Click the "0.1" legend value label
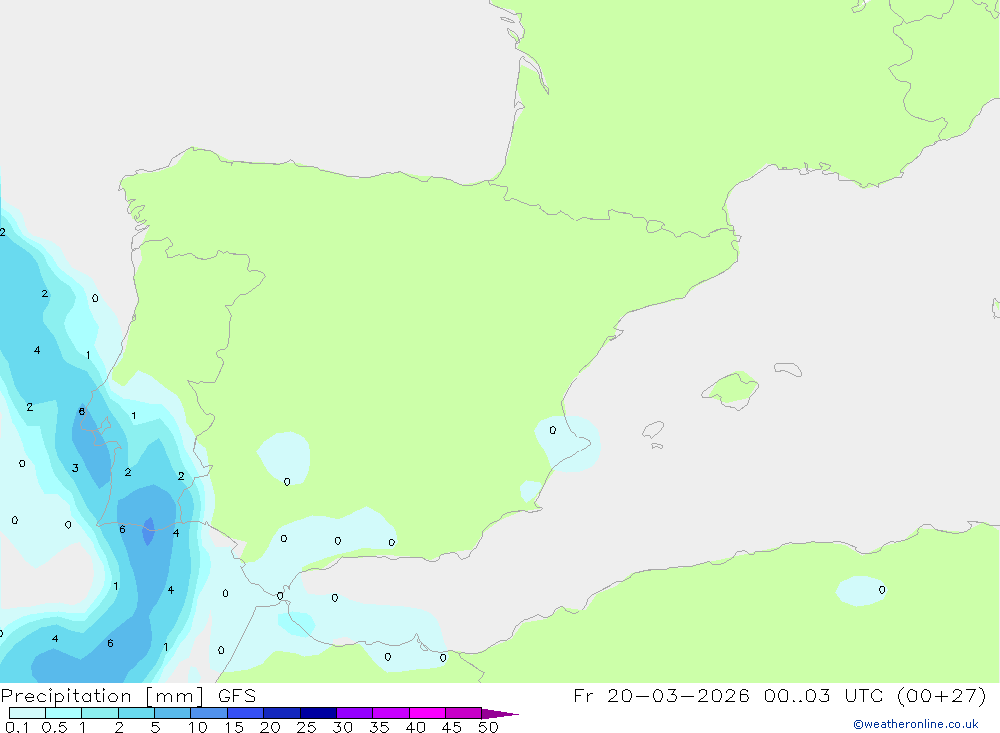1000x733 pixels. point(17,727)
